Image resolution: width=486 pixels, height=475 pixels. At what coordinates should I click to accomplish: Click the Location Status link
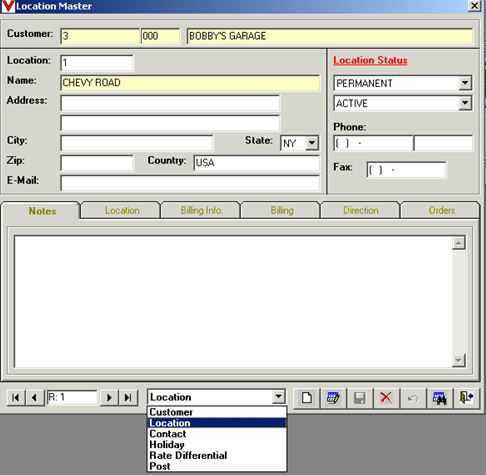(x=370, y=60)
